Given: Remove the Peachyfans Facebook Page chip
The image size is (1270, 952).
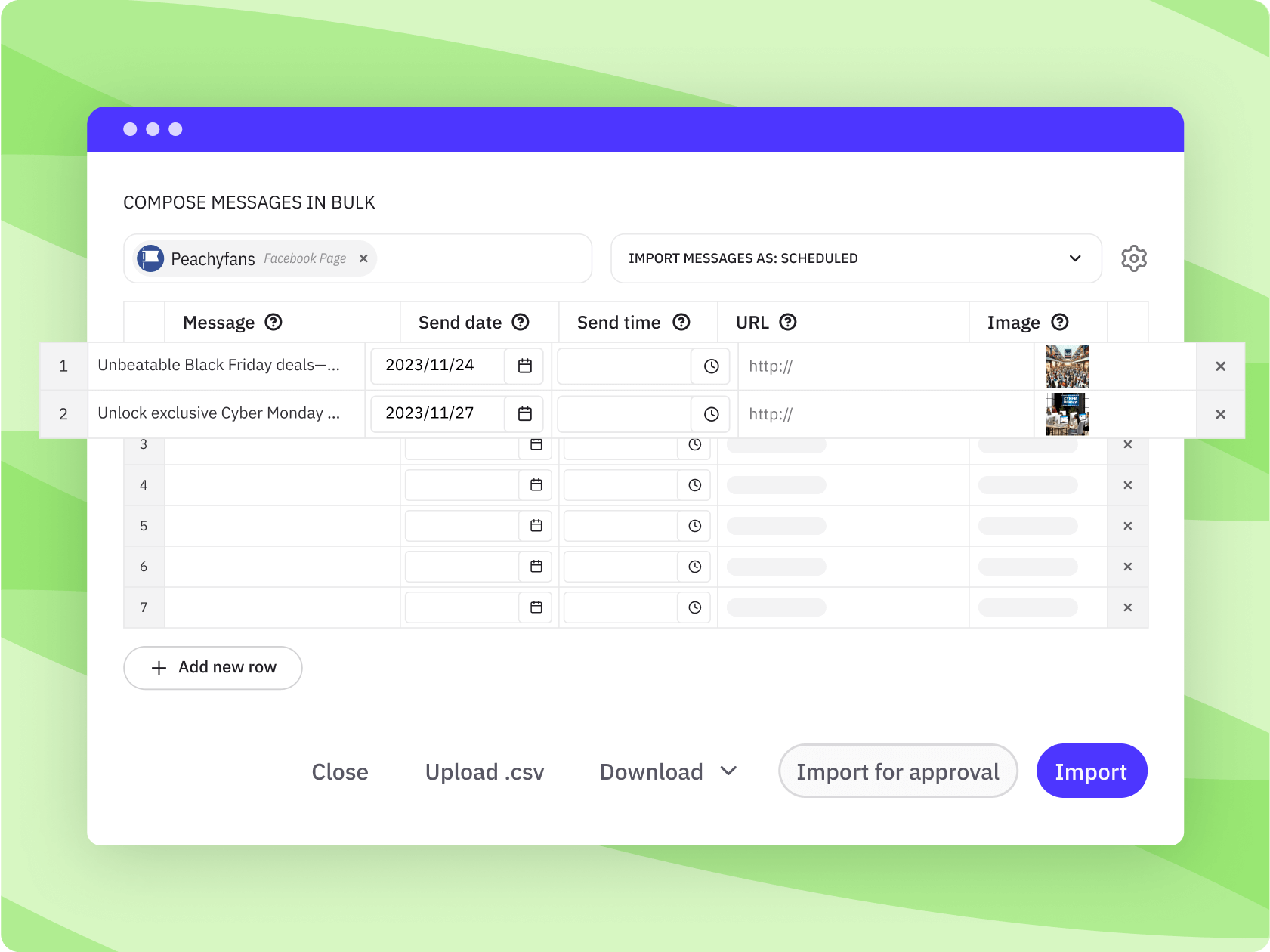Looking at the screenshot, I should click(363, 258).
